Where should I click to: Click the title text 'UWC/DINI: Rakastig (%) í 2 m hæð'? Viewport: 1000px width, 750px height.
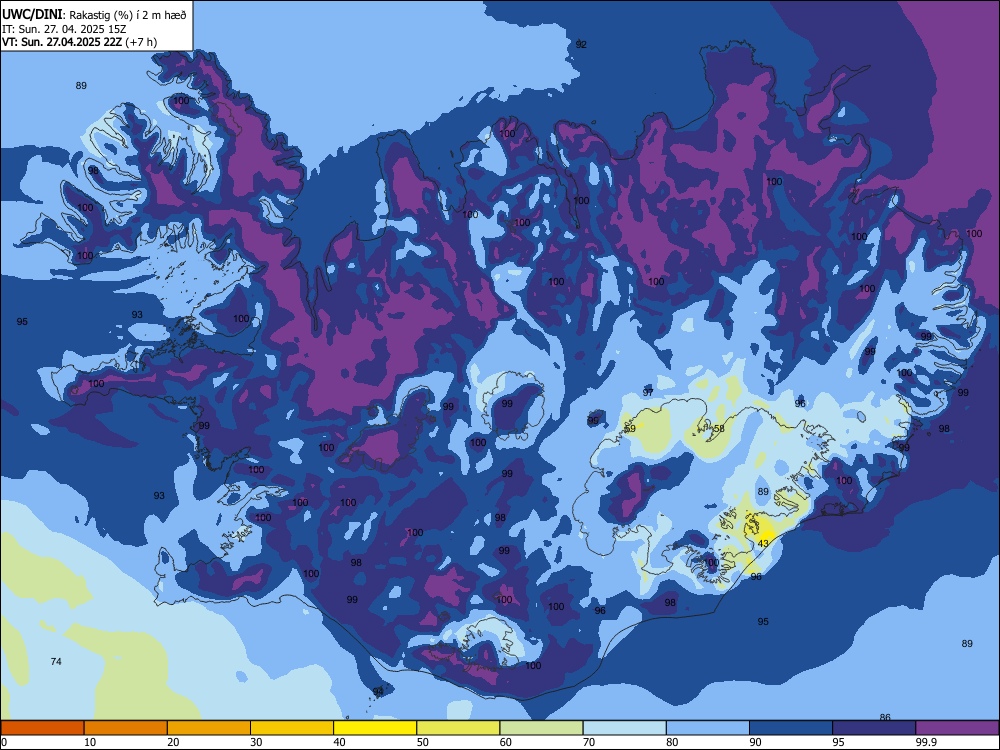click(94, 15)
